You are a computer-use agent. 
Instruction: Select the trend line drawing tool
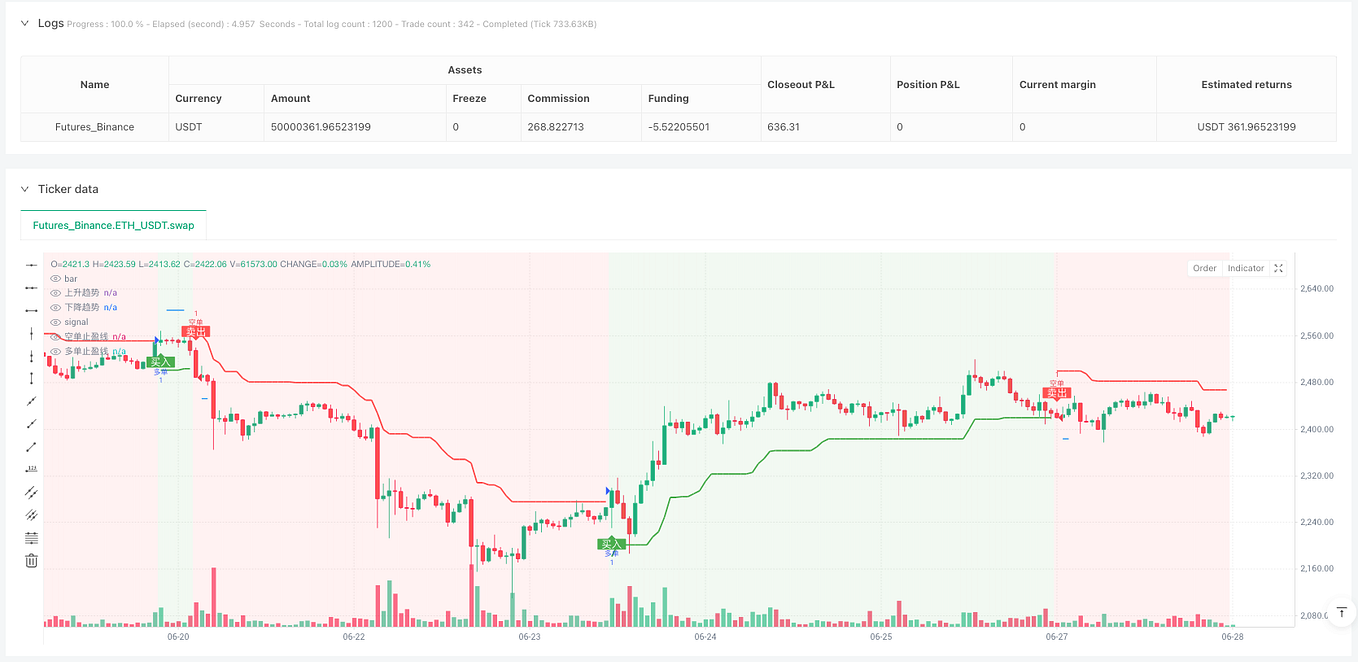[30, 401]
